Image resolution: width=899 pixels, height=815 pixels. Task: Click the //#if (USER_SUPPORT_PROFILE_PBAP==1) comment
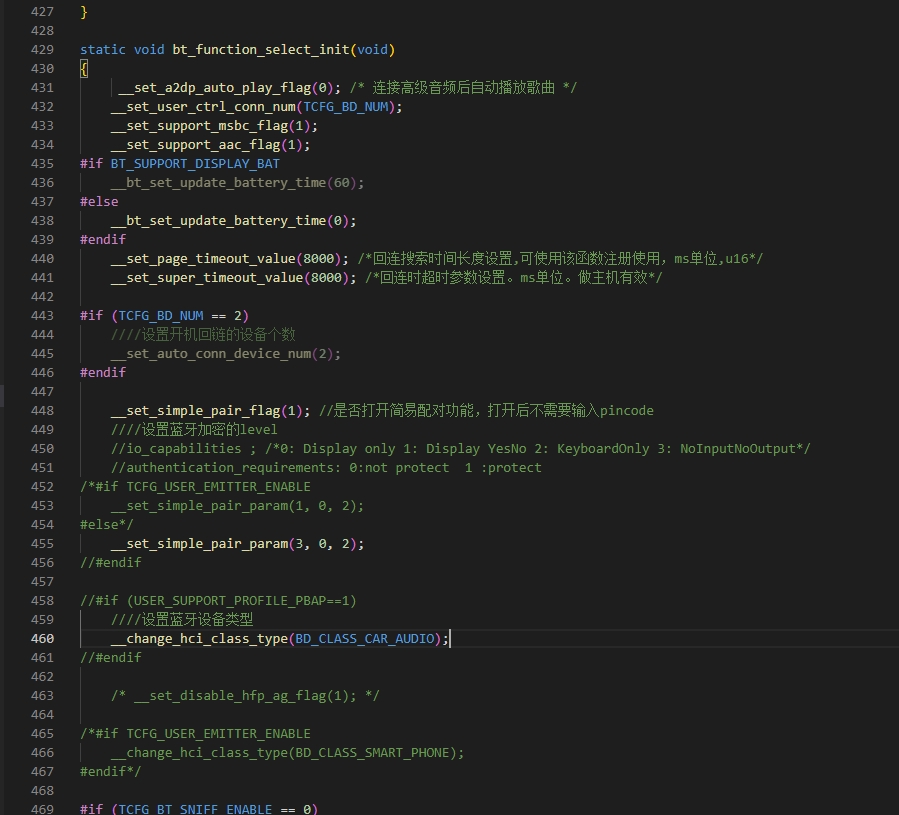click(x=218, y=600)
